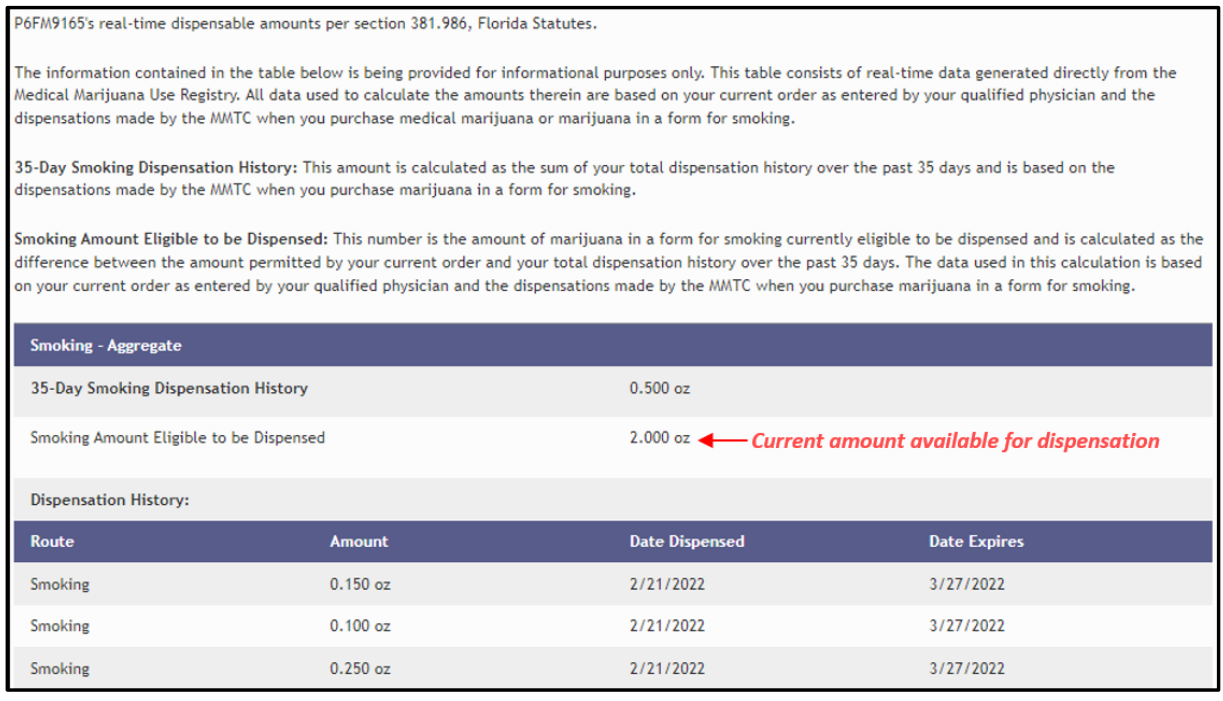Select the 0.250 oz amount cell
The image size is (1223, 701).
pyautogui.click(x=360, y=668)
